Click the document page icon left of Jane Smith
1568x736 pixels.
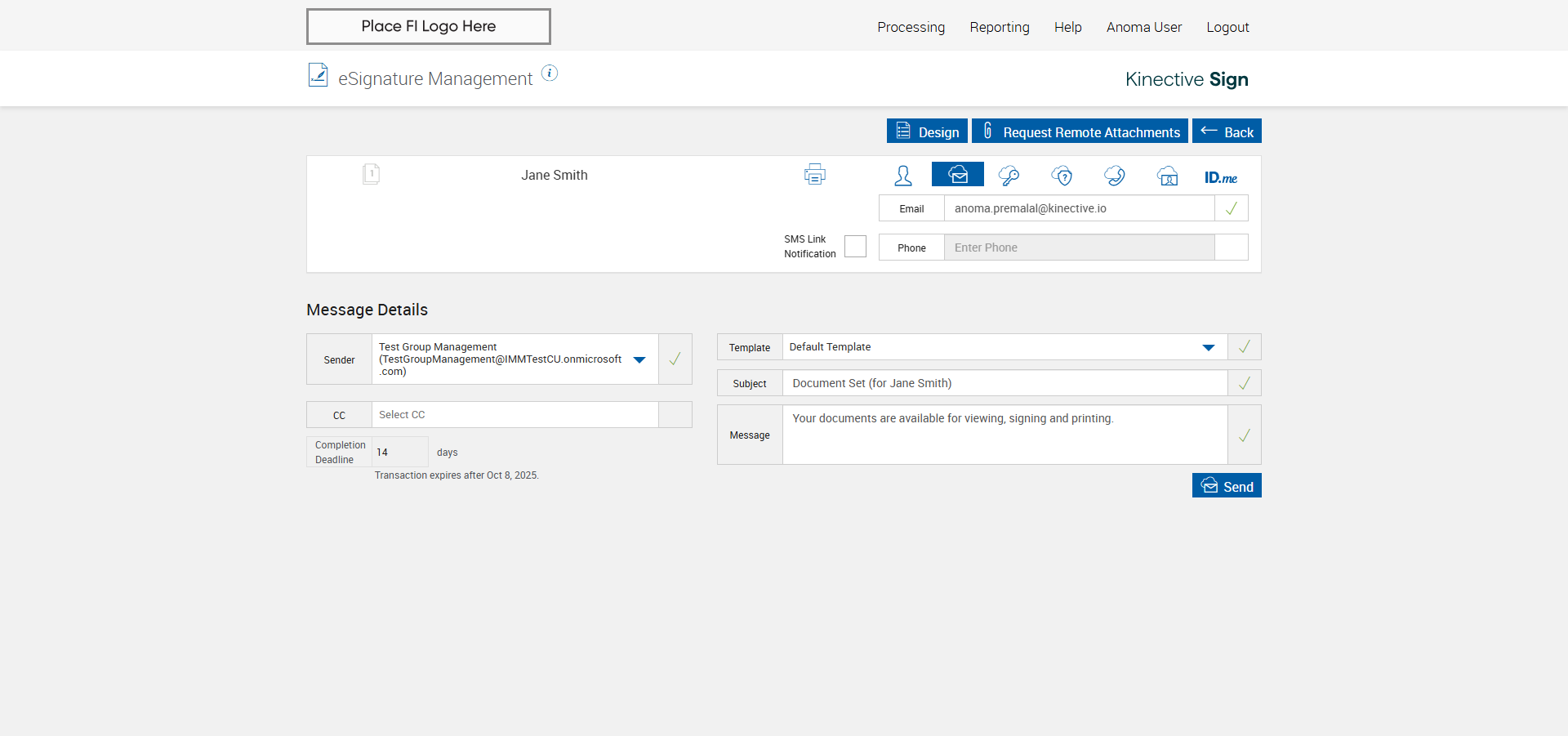click(x=371, y=174)
